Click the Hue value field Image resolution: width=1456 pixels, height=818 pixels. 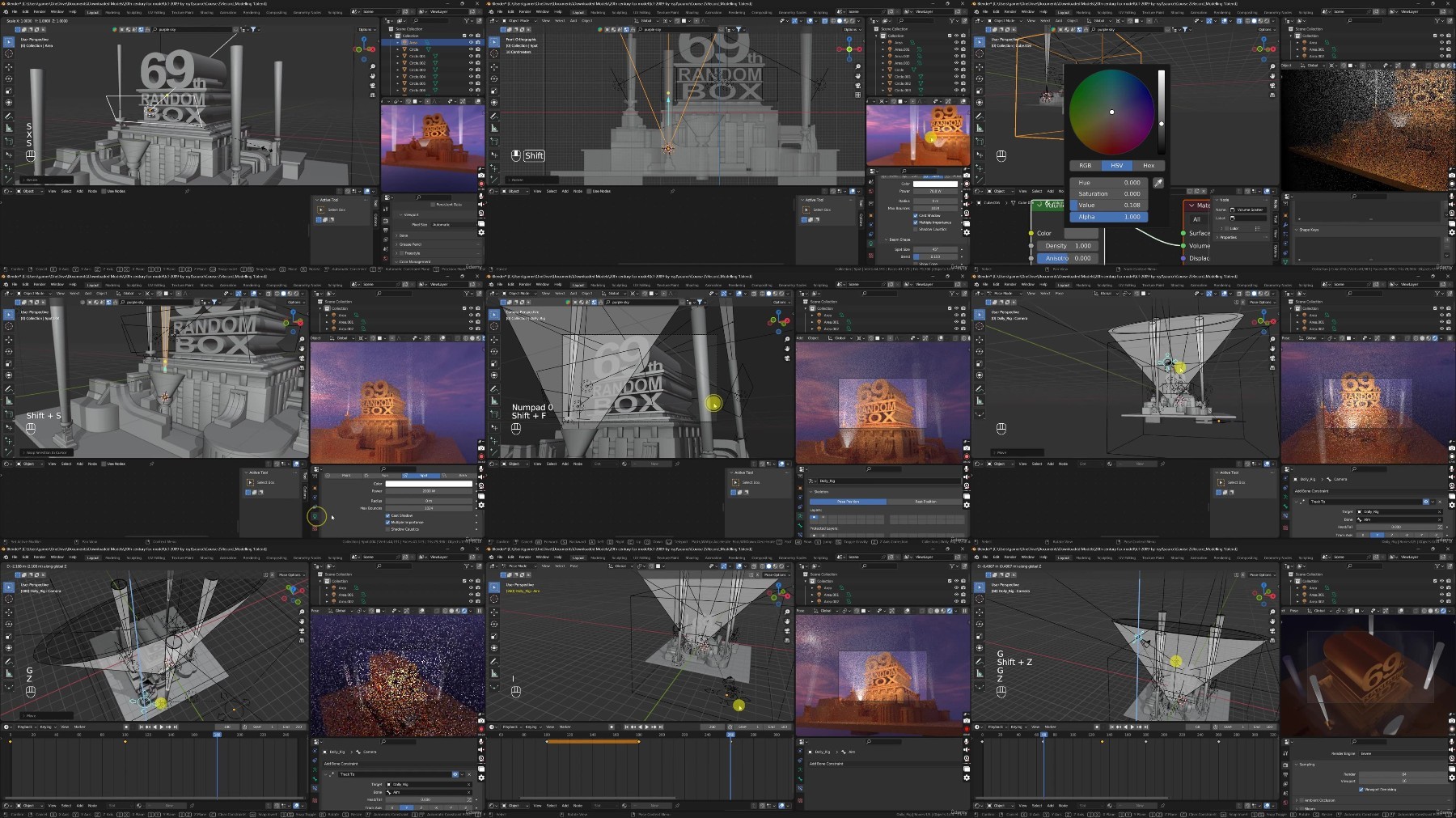(x=1108, y=183)
